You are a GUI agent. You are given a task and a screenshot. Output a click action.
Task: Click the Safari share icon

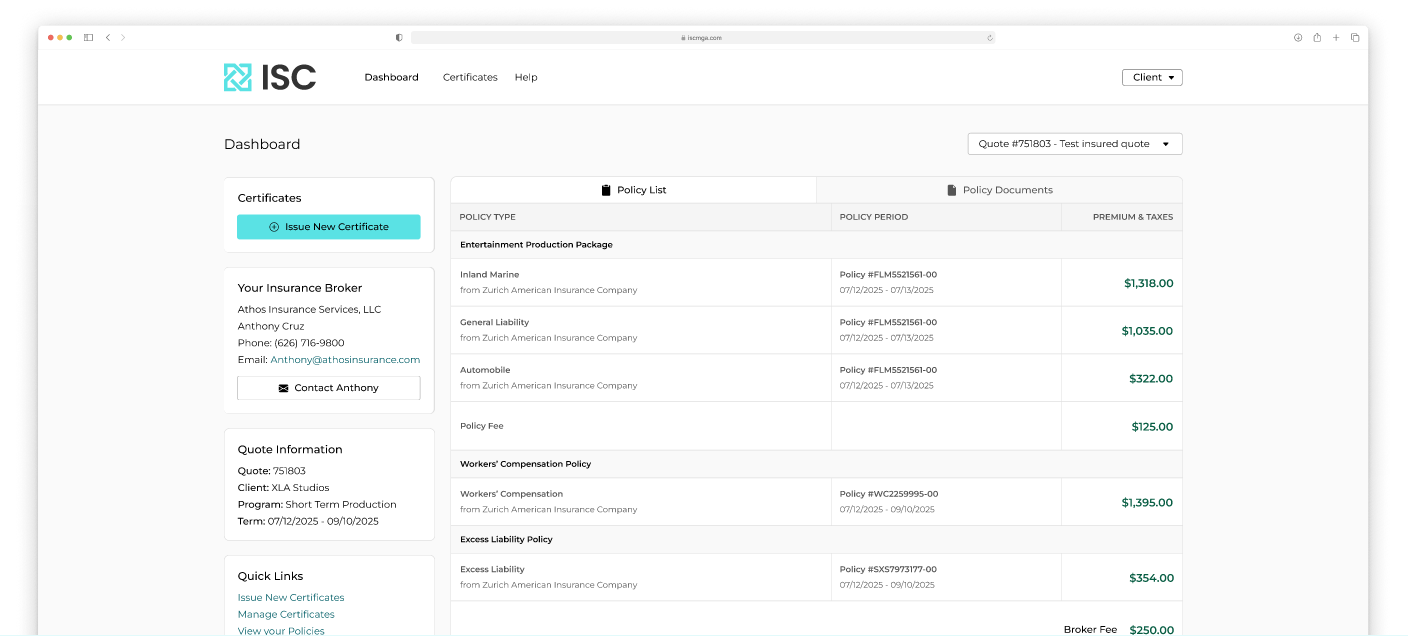click(1317, 38)
